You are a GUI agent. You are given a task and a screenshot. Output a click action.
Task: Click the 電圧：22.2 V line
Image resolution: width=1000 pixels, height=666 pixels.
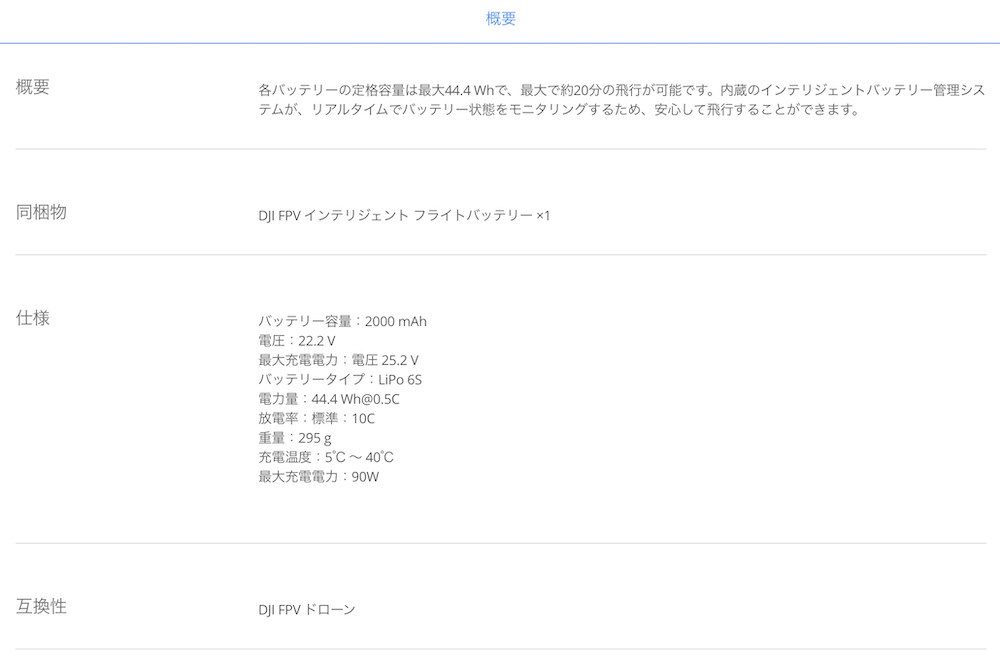point(297,341)
